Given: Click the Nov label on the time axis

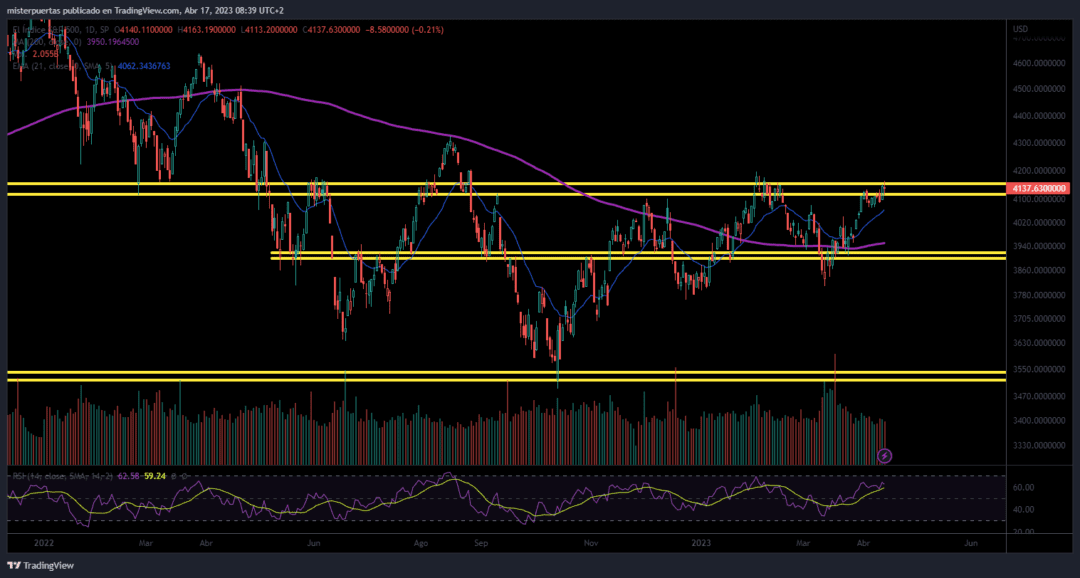Looking at the screenshot, I should 590,543.
